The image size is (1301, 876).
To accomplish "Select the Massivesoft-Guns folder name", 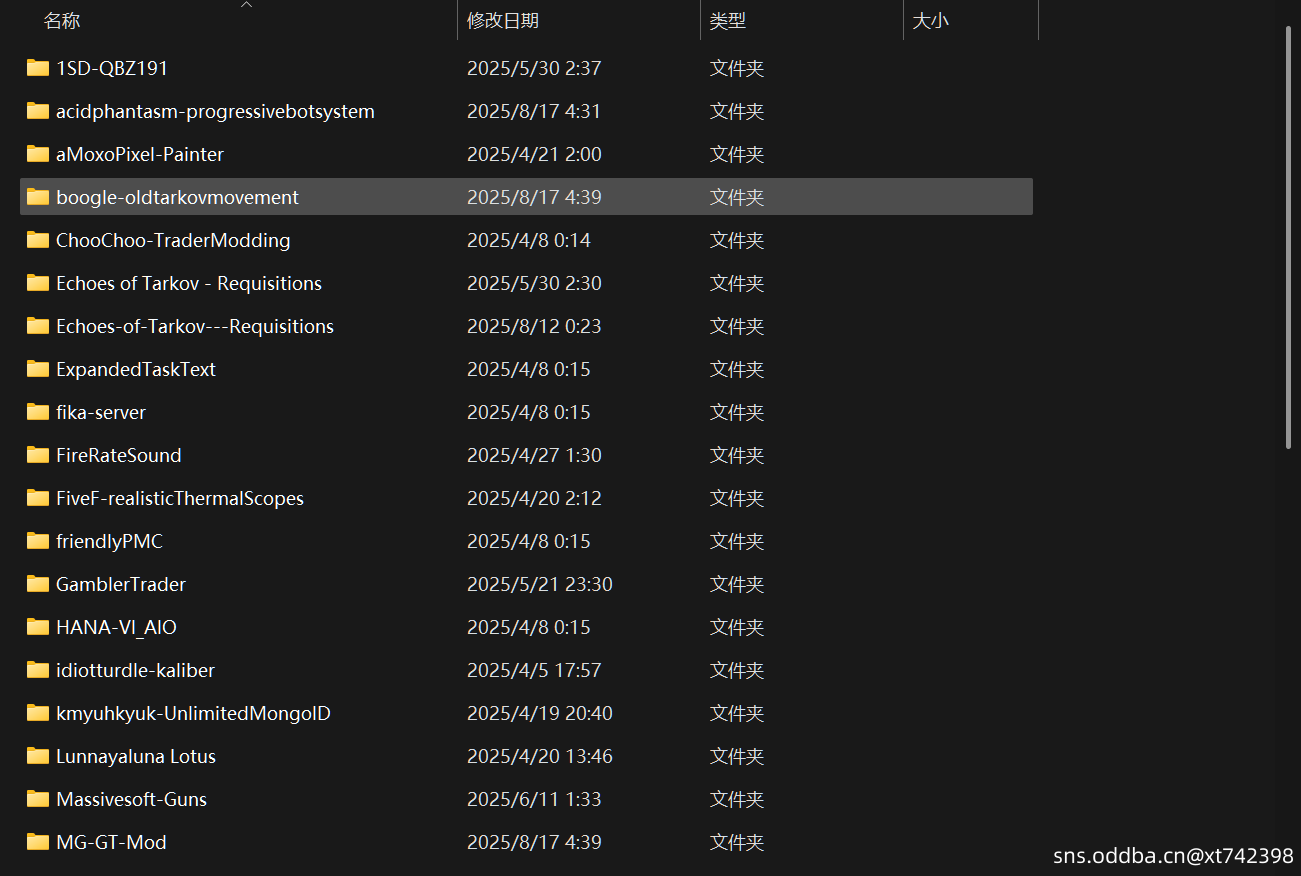I will point(131,799).
